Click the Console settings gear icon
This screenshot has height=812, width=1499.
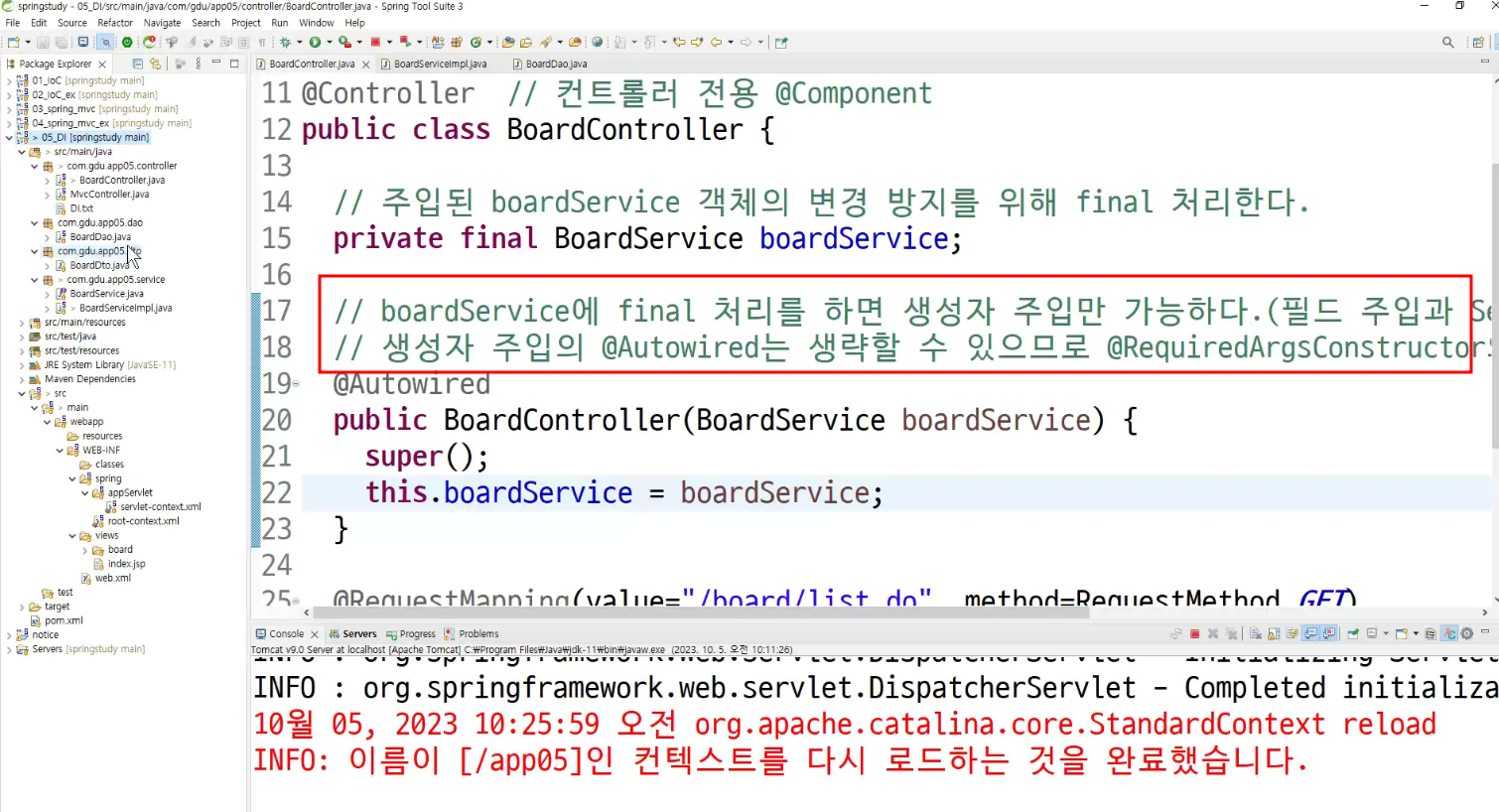(x=1466, y=633)
